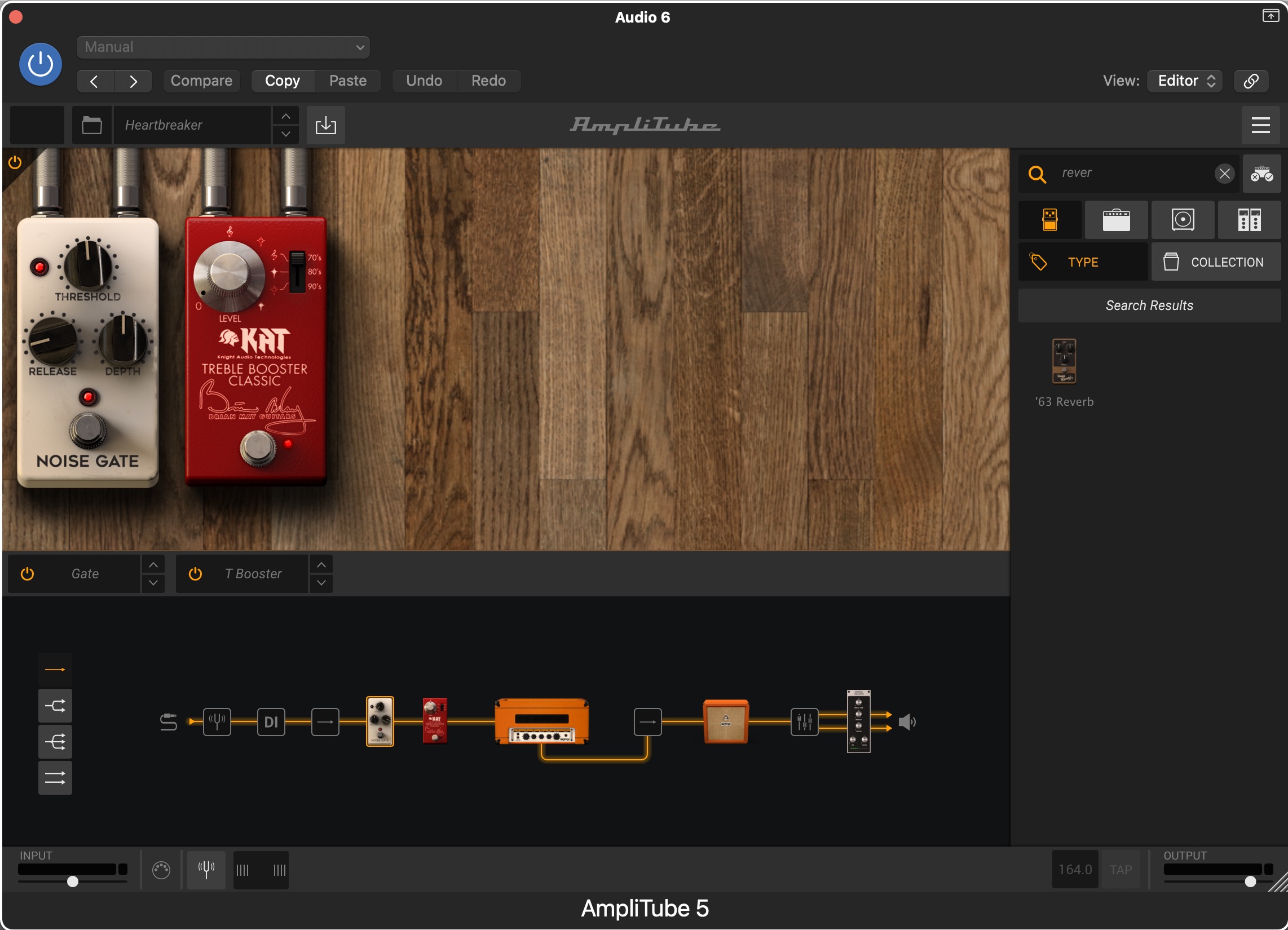Clear the gear search text

(x=1224, y=174)
